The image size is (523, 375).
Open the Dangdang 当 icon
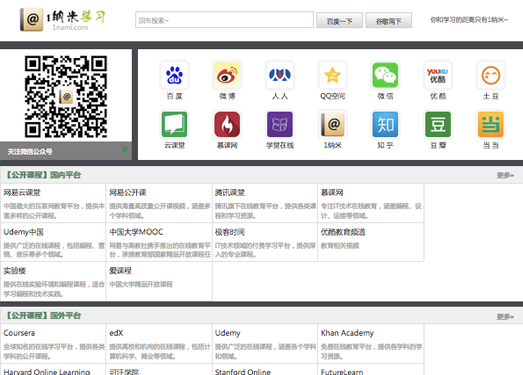[x=491, y=124]
